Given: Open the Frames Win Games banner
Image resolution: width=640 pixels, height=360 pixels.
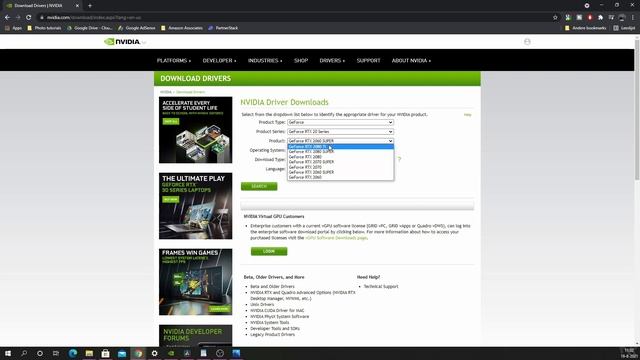Looking at the screenshot, I should click(x=196, y=282).
